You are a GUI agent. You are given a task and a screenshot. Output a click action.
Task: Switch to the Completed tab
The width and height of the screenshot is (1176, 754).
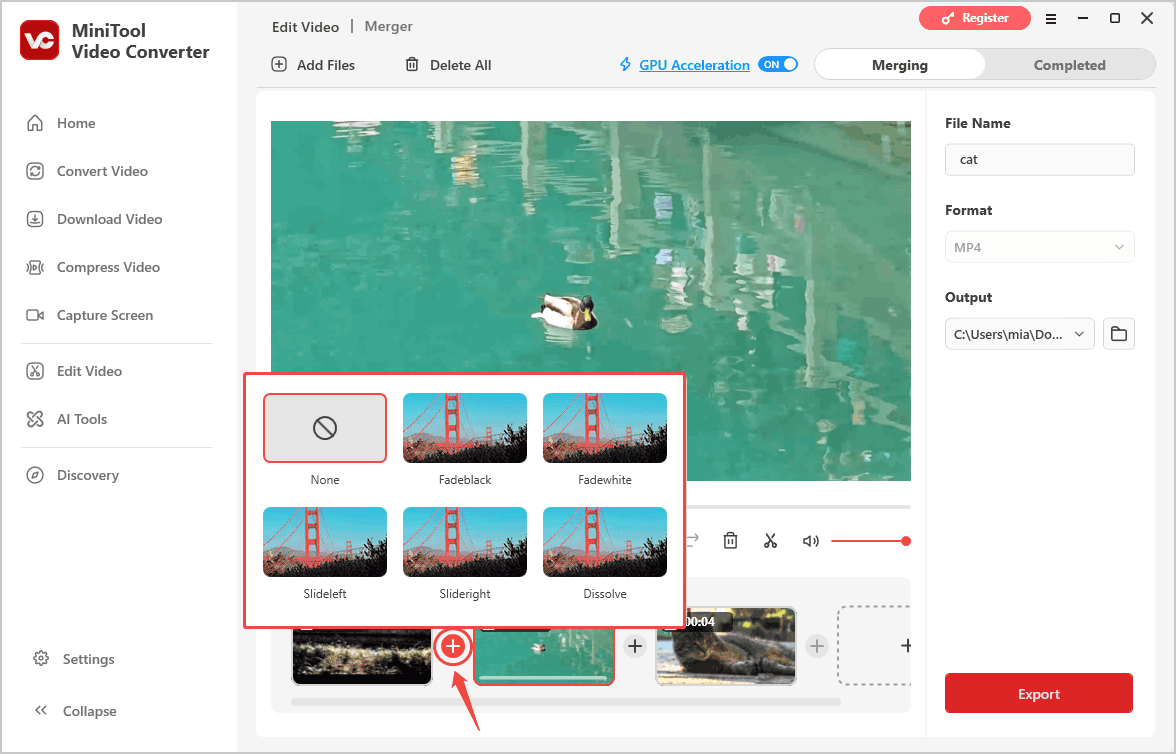pos(1070,65)
